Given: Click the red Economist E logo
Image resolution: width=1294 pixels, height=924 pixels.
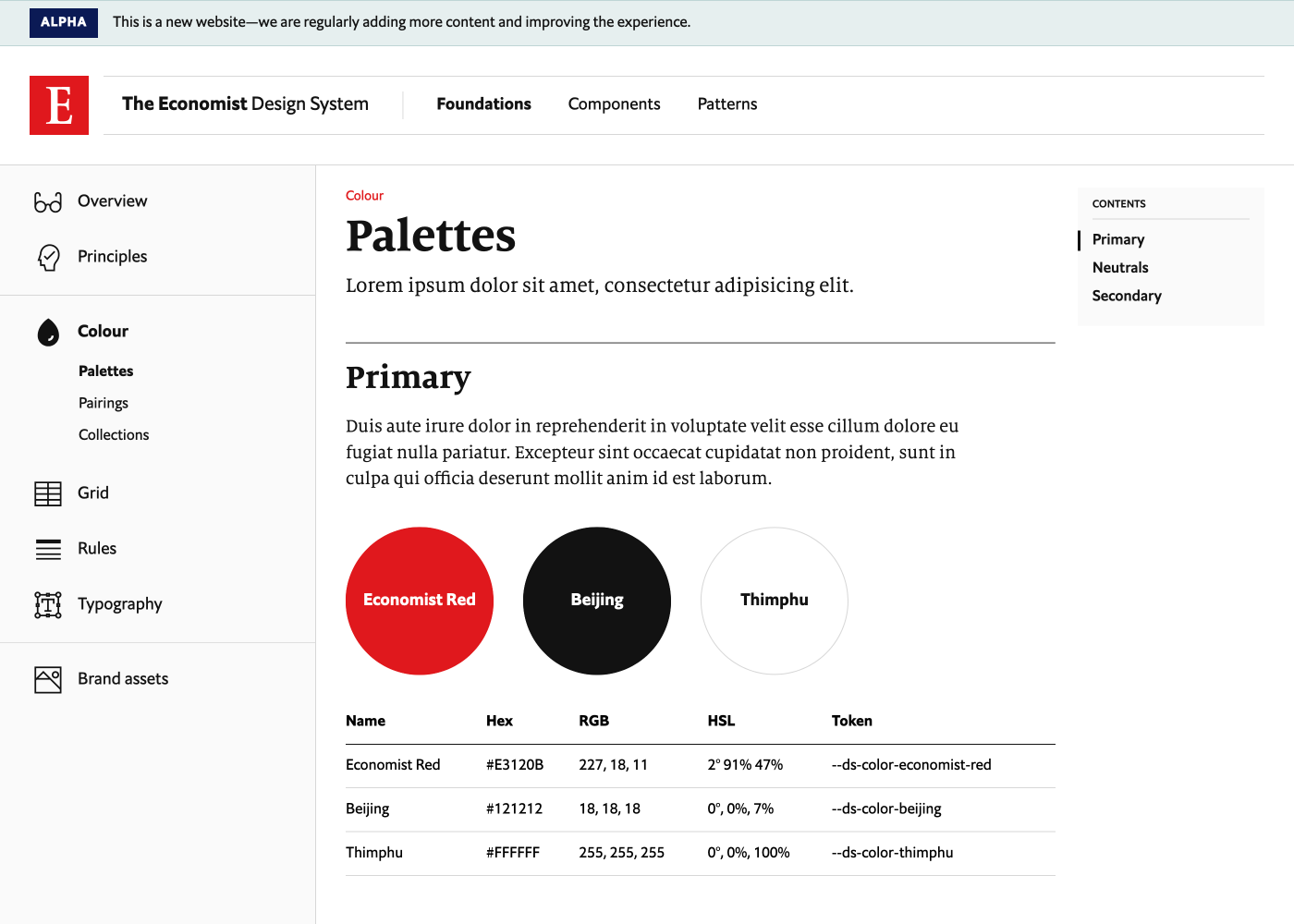Looking at the screenshot, I should (59, 105).
